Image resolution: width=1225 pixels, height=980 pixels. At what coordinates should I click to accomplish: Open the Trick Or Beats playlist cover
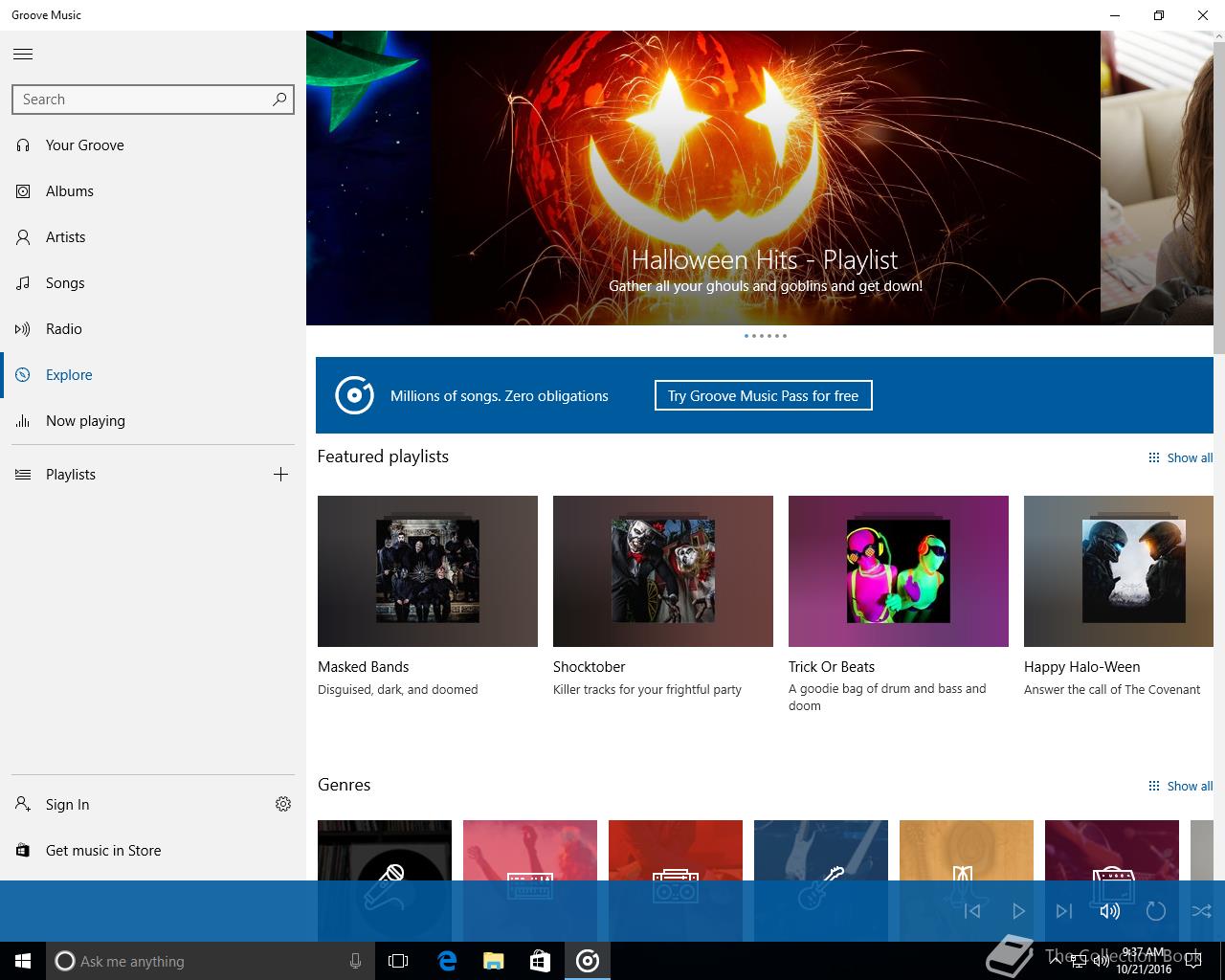click(x=899, y=571)
